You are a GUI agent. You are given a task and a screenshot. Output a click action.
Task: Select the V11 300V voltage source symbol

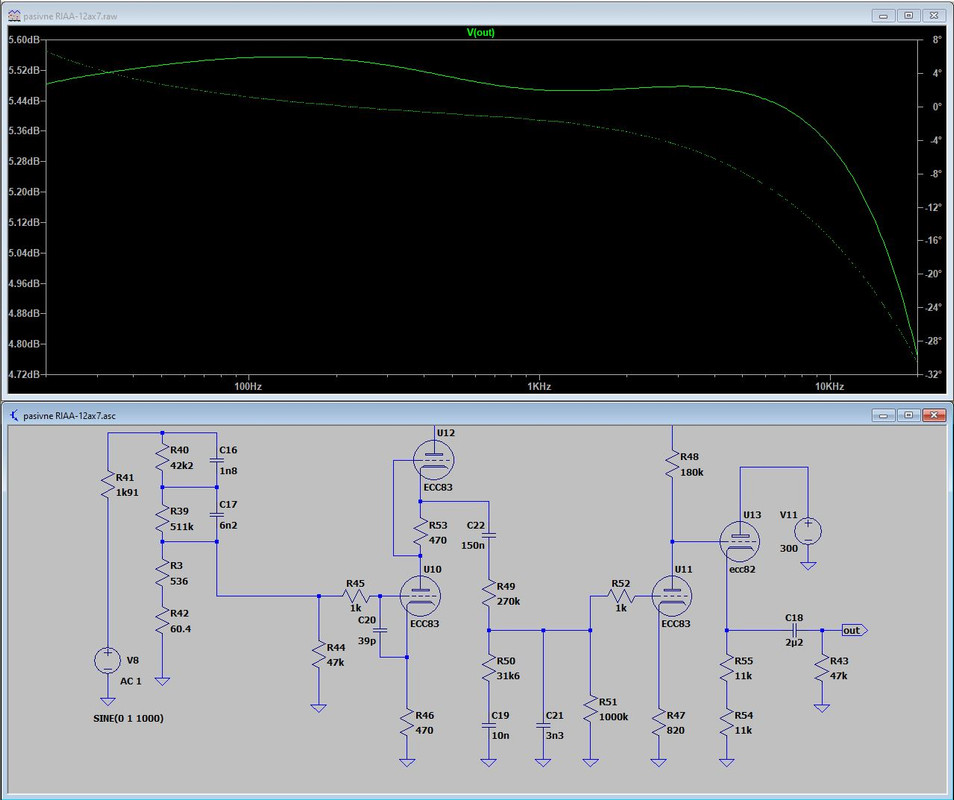(x=808, y=530)
